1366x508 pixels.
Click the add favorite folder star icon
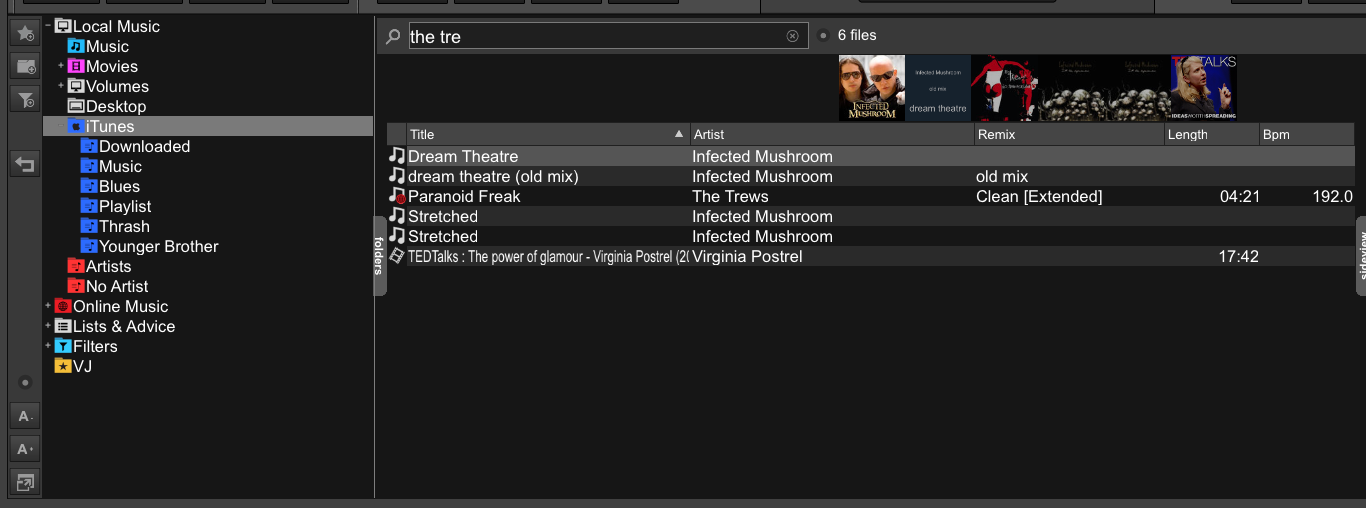pos(24,33)
